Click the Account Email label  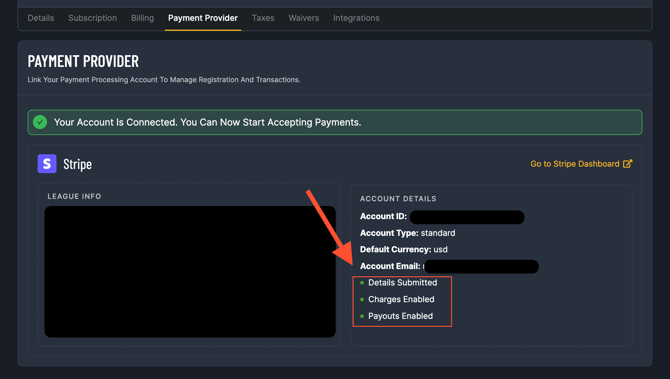click(x=390, y=266)
